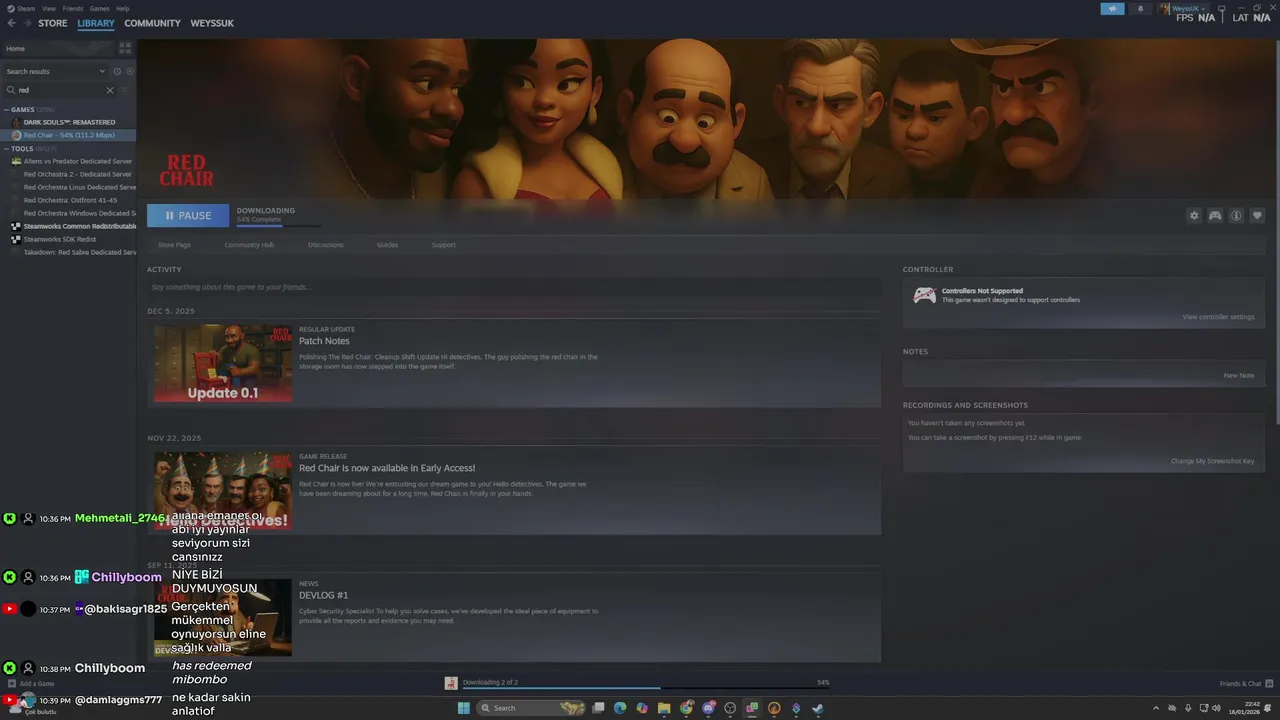Open the Steam icon in the taskbar
Image resolution: width=1280 pixels, height=720 pixels.
(817, 708)
